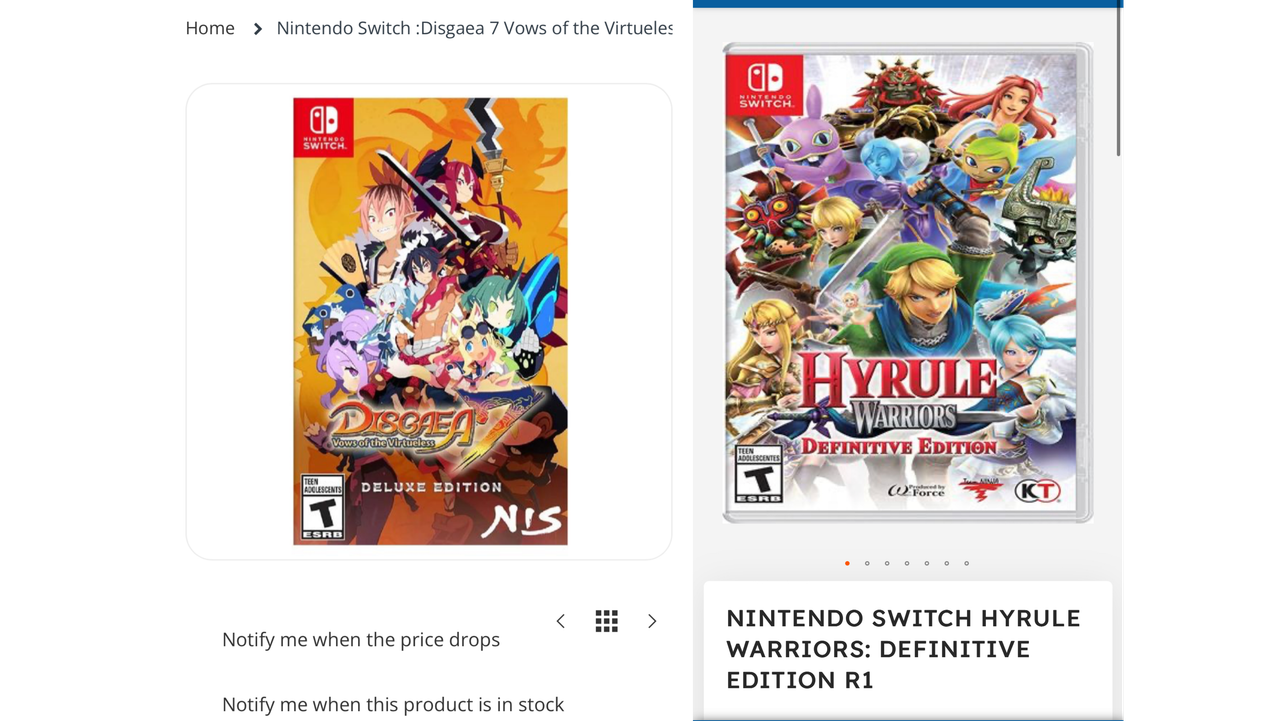Select the fourth carousel dot
The width and height of the screenshot is (1280, 721).
[x=907, y=563]
